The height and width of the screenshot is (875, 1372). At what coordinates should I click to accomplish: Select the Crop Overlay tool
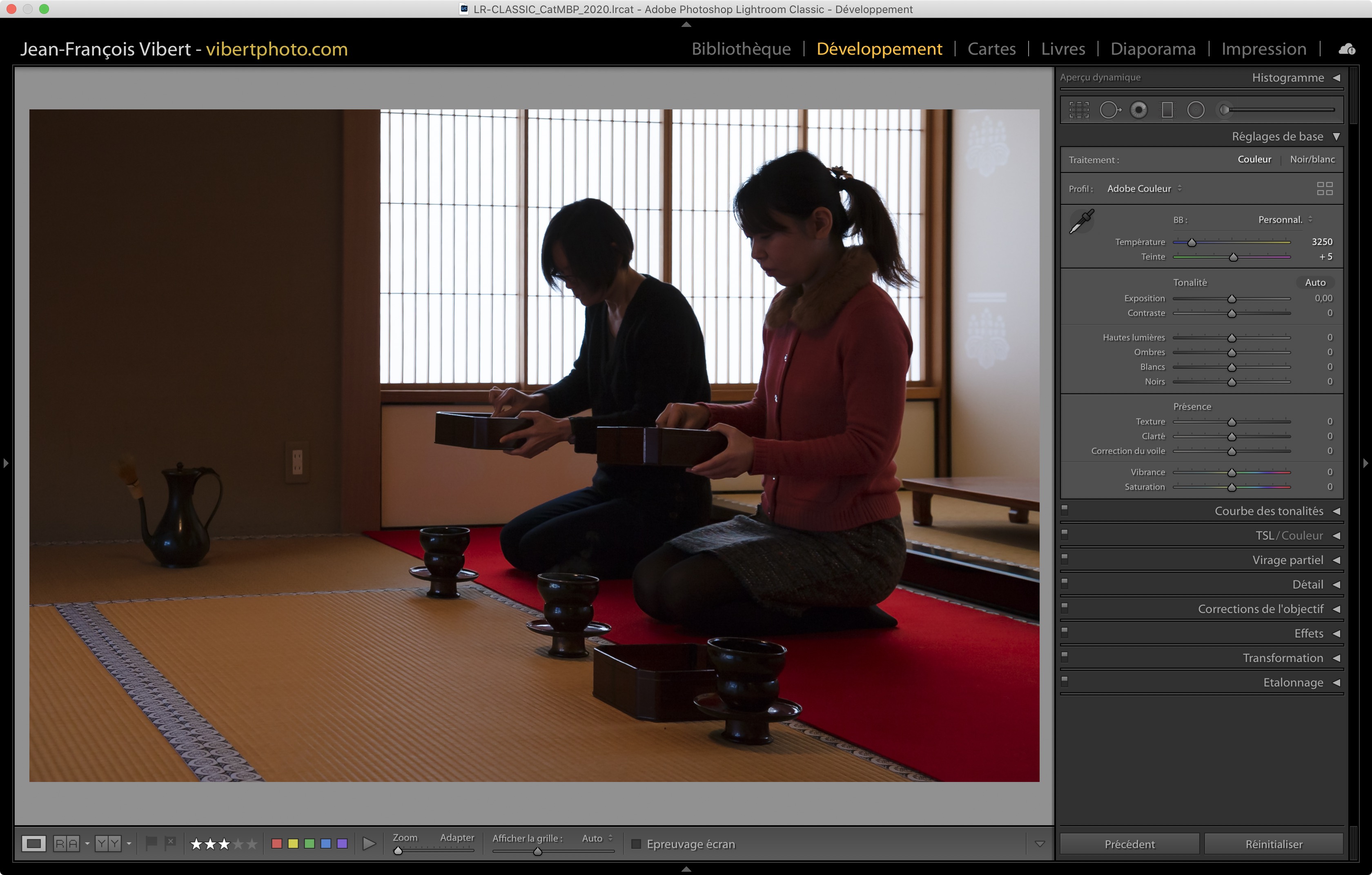point(1078,110)
